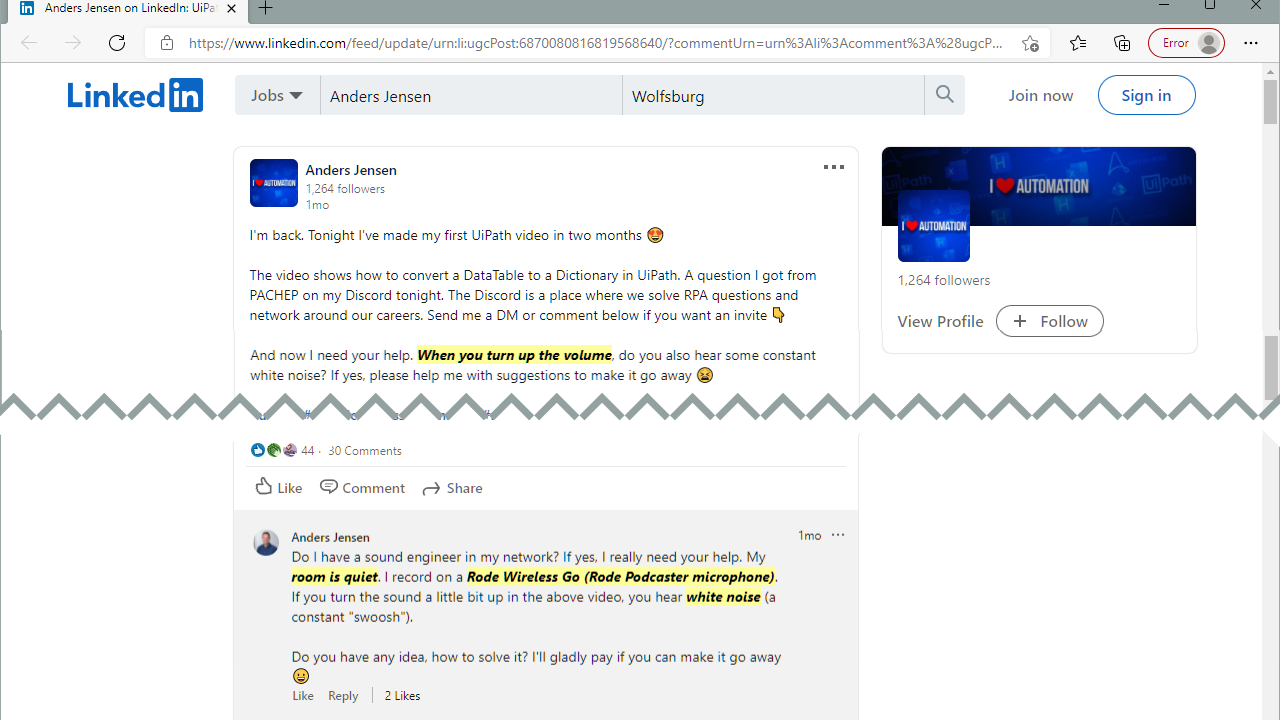Open the Favorites list icon
The height and width of the screenshot is (720, 1280).
point(1078,43)
